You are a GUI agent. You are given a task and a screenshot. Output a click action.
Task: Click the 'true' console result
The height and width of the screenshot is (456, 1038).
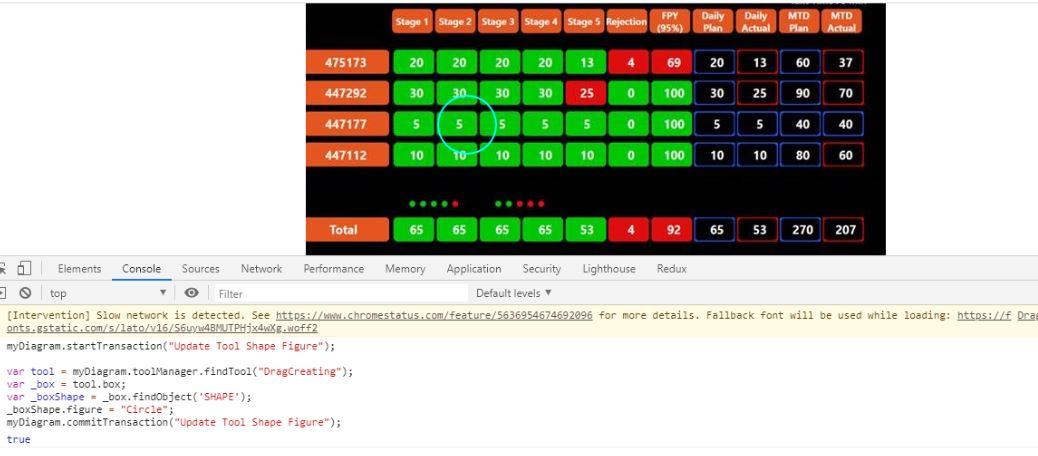tap(19, 439)
